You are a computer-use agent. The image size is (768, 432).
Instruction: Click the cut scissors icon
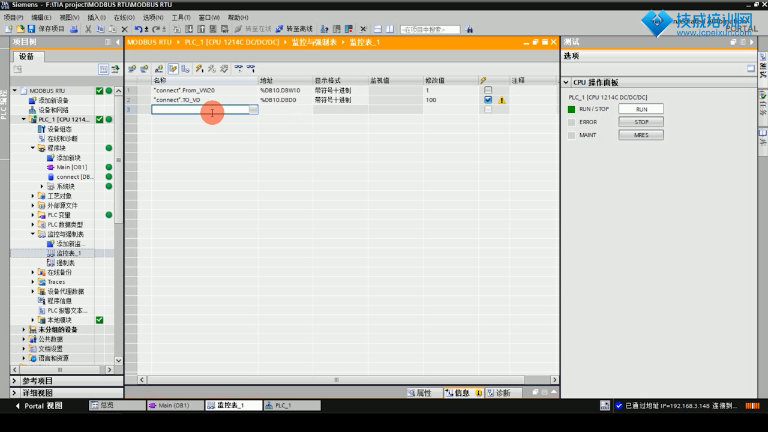point(88,29)
